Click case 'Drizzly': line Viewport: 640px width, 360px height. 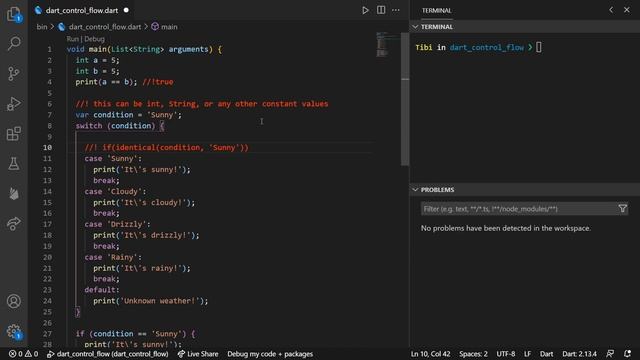point(118,224)
